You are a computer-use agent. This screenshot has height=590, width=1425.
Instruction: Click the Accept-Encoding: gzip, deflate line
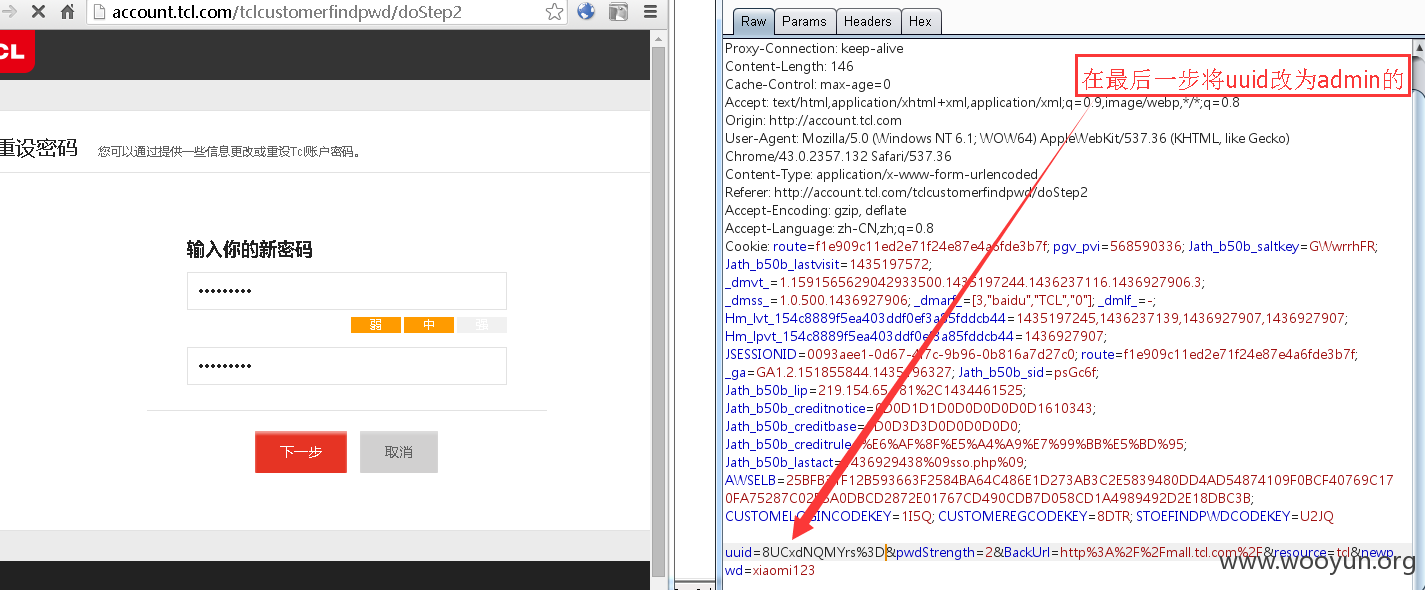click(815, 210)
